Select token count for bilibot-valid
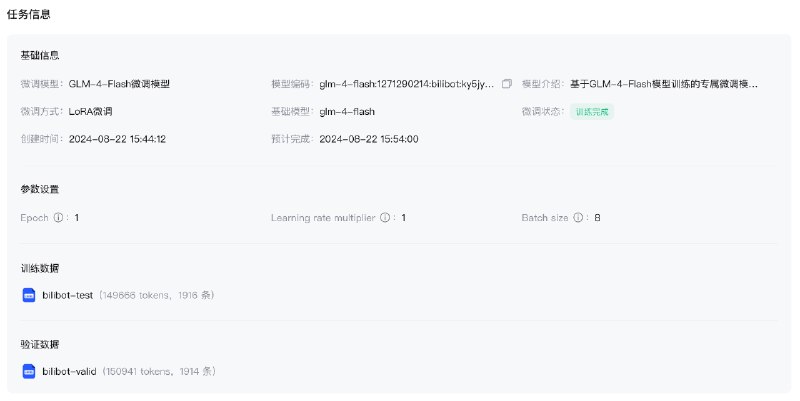Viewport: 800px width, 401px height. (x=138, y=371)
